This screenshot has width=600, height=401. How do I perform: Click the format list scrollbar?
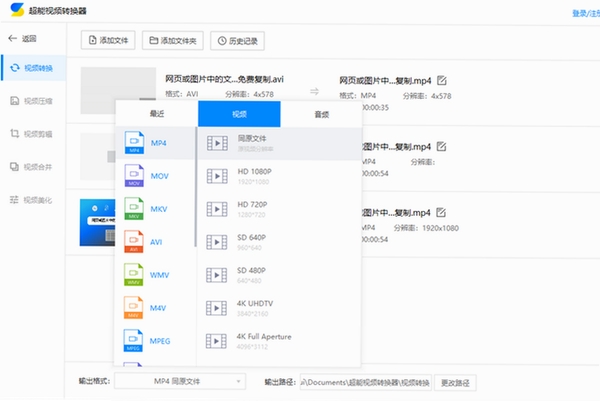196,187
